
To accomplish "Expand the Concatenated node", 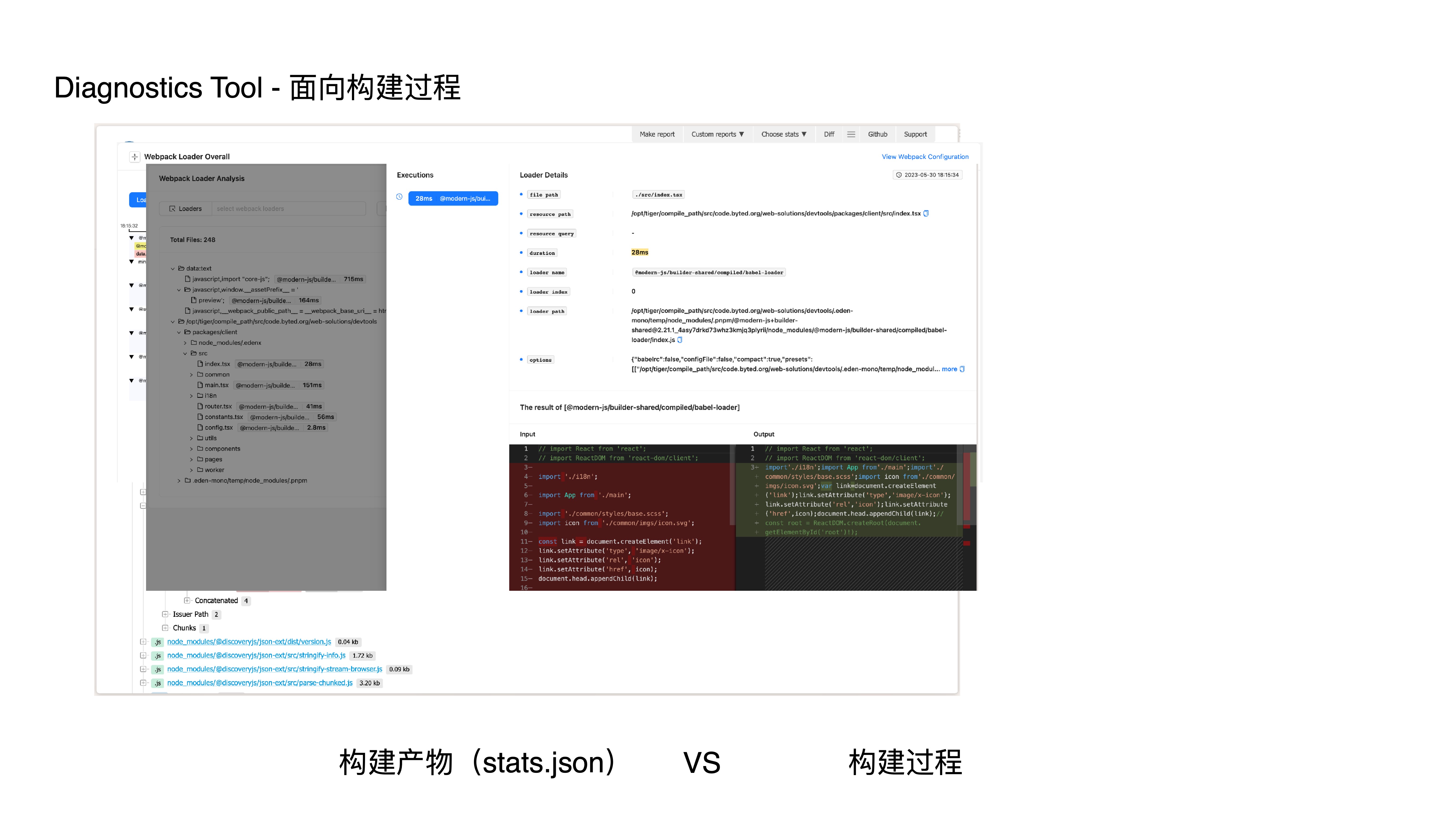I will pyautogui.click(x=186, y=601).
